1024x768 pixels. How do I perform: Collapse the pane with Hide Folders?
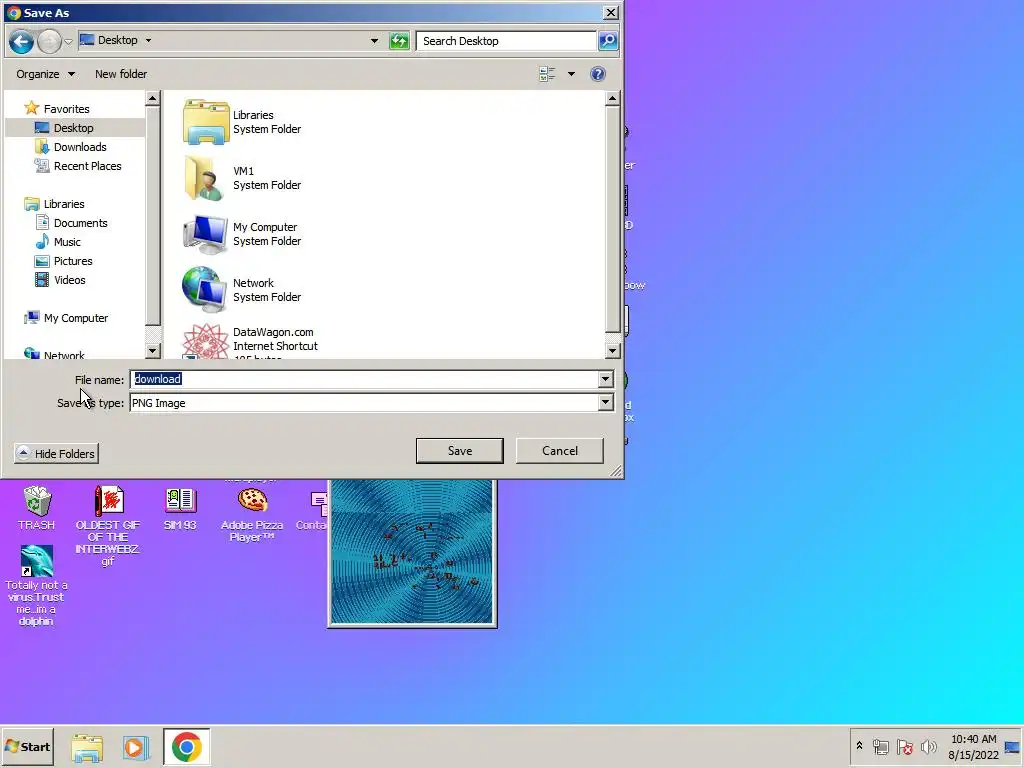[x=56, y=453]
